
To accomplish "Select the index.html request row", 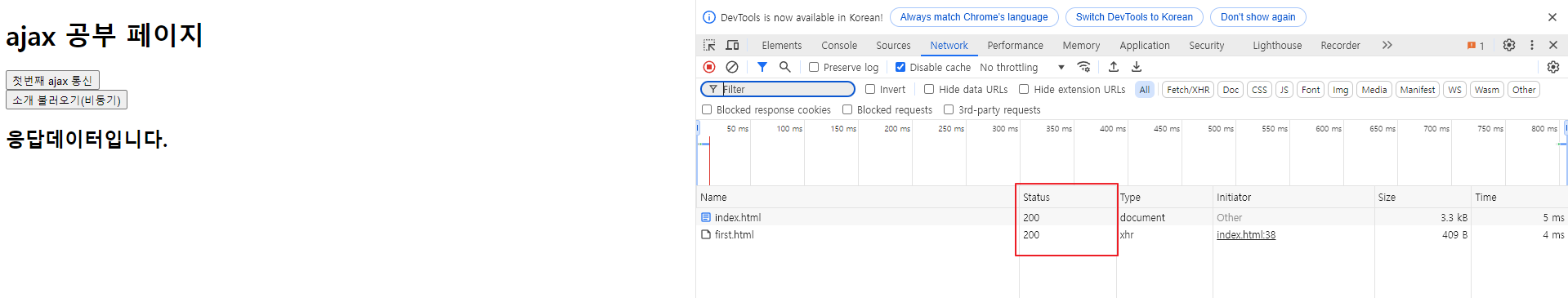I will [1132, 217].
